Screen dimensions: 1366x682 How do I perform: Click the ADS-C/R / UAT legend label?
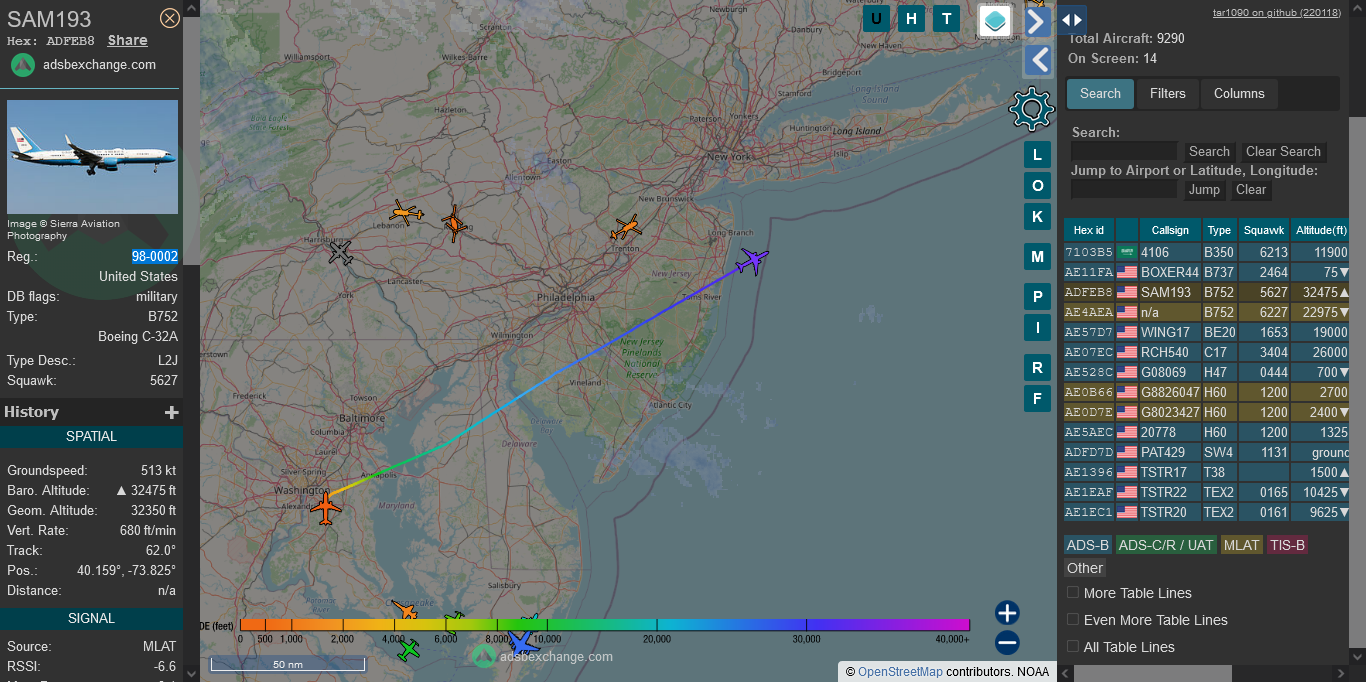click(x=1166, y=545)
